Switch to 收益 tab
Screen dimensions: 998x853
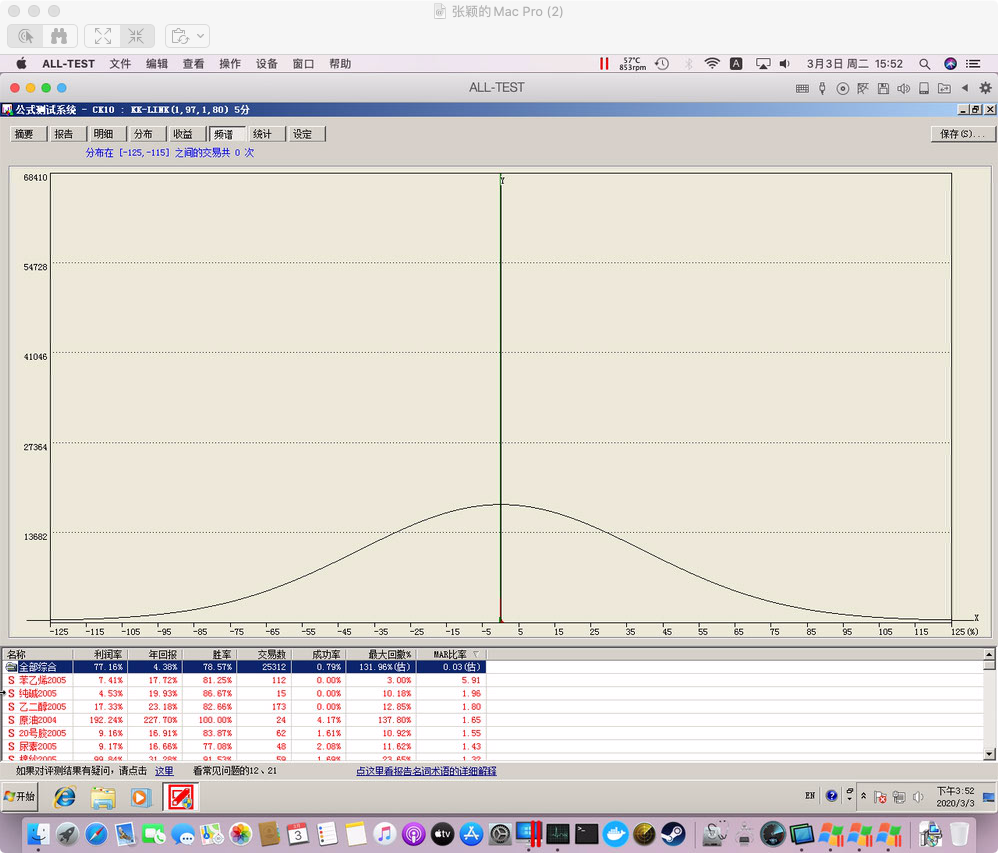187,134
